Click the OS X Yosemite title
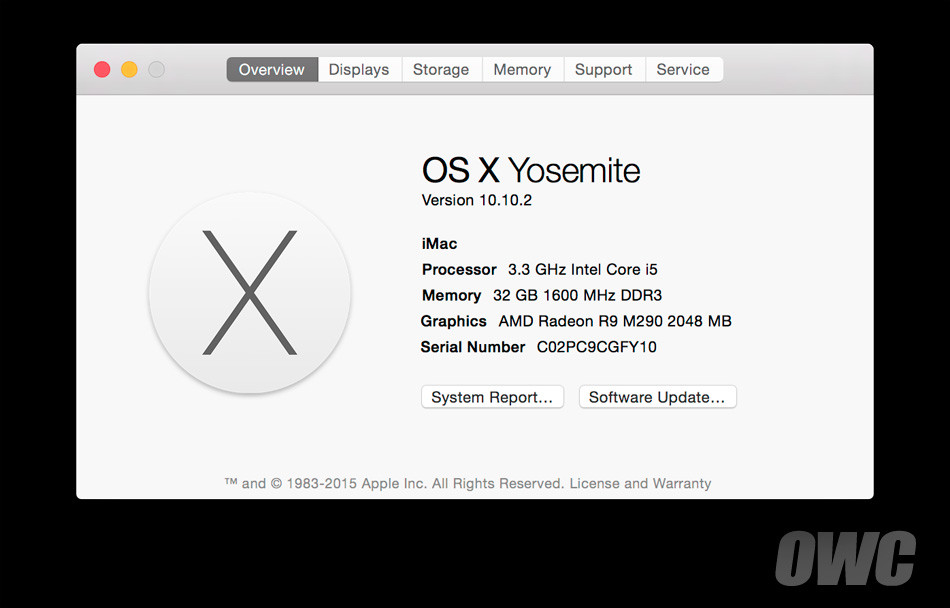The width and height of the screenshot is (950, 608). pos(531,170)
